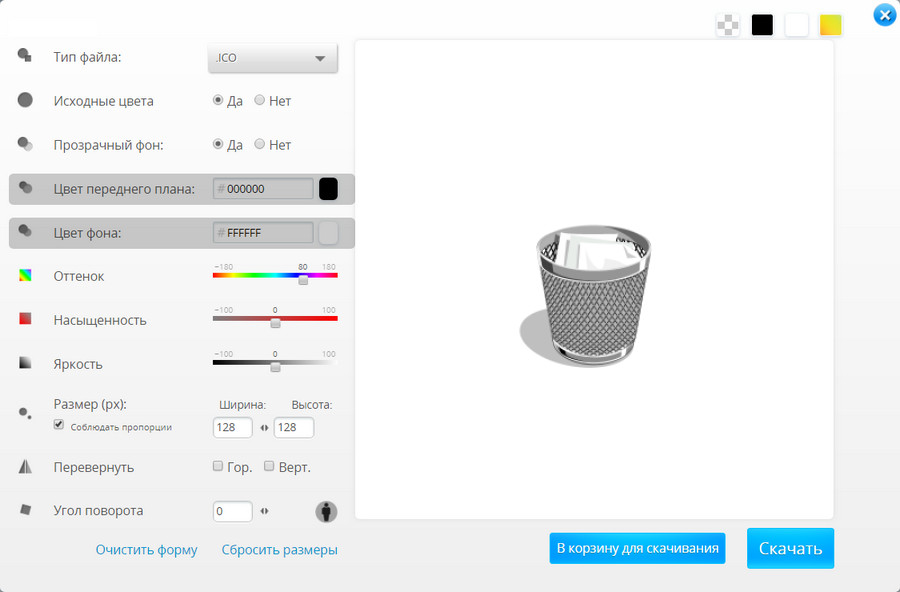Select the yellow preview background swatch
This screenshot has width=900, height=592.
(830, 25)
